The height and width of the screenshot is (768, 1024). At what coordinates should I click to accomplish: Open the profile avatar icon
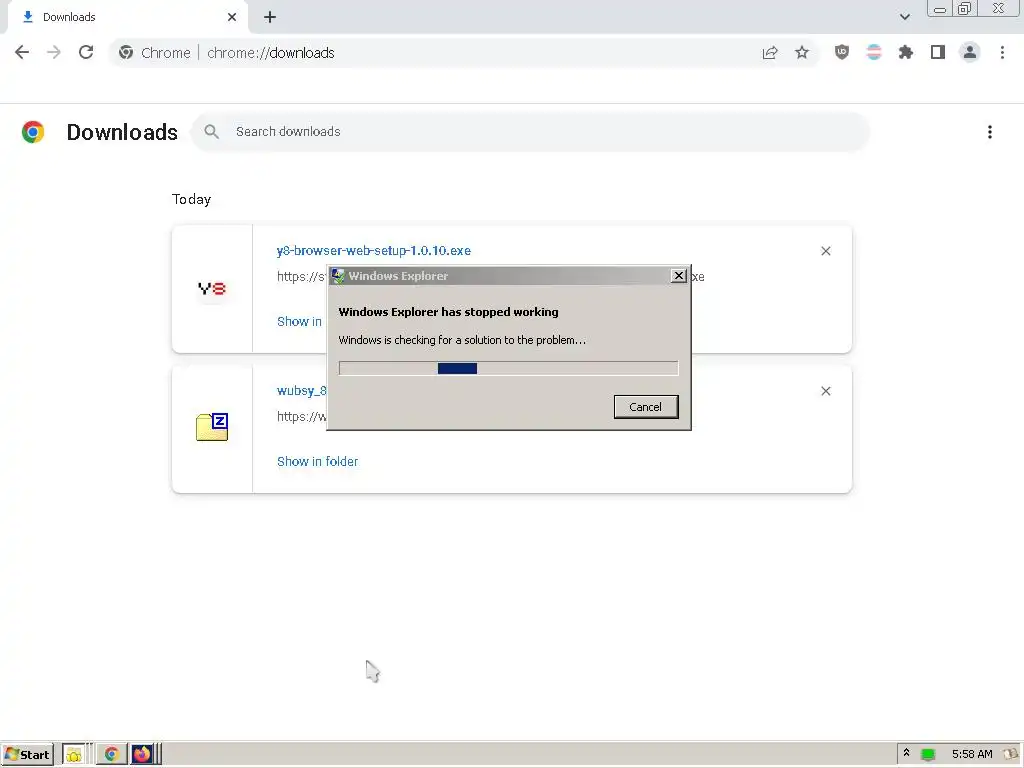[x=970, y=52]
